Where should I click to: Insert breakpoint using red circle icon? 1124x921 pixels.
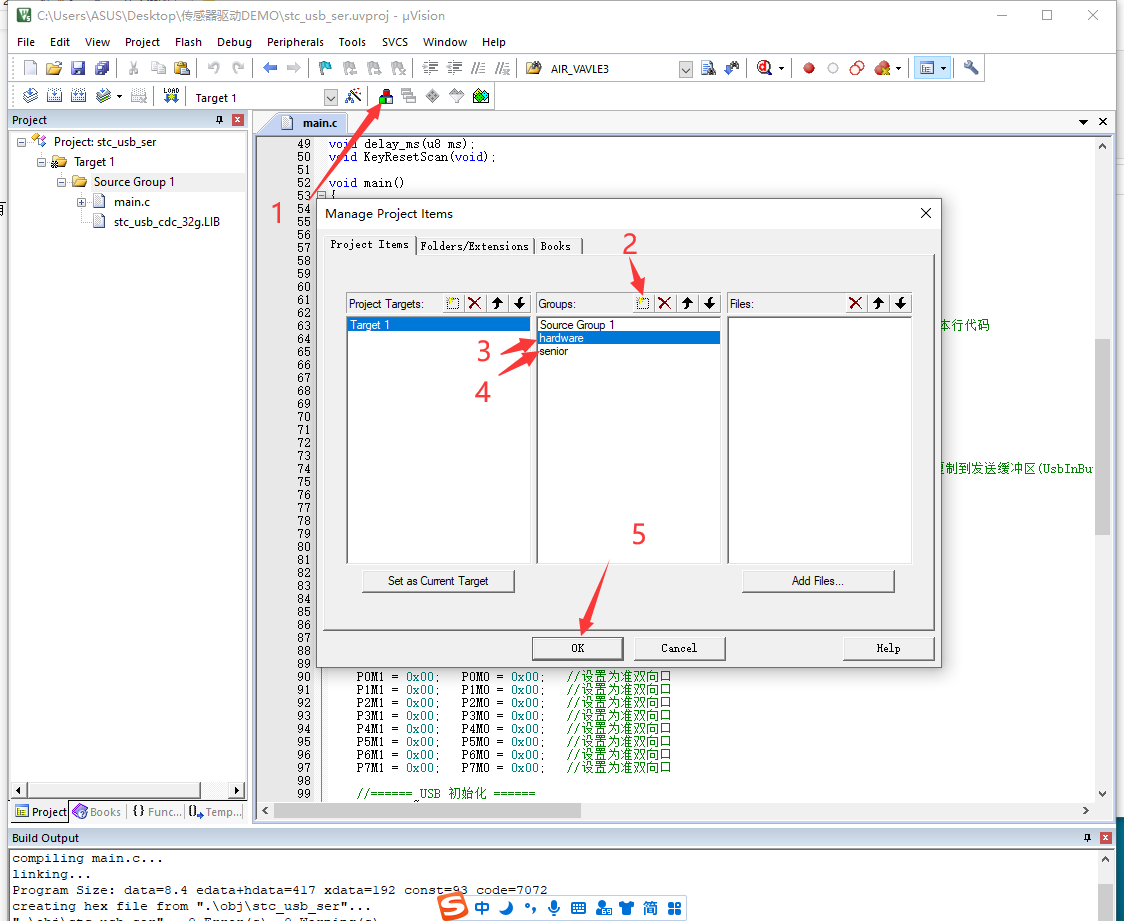(809, 68)
